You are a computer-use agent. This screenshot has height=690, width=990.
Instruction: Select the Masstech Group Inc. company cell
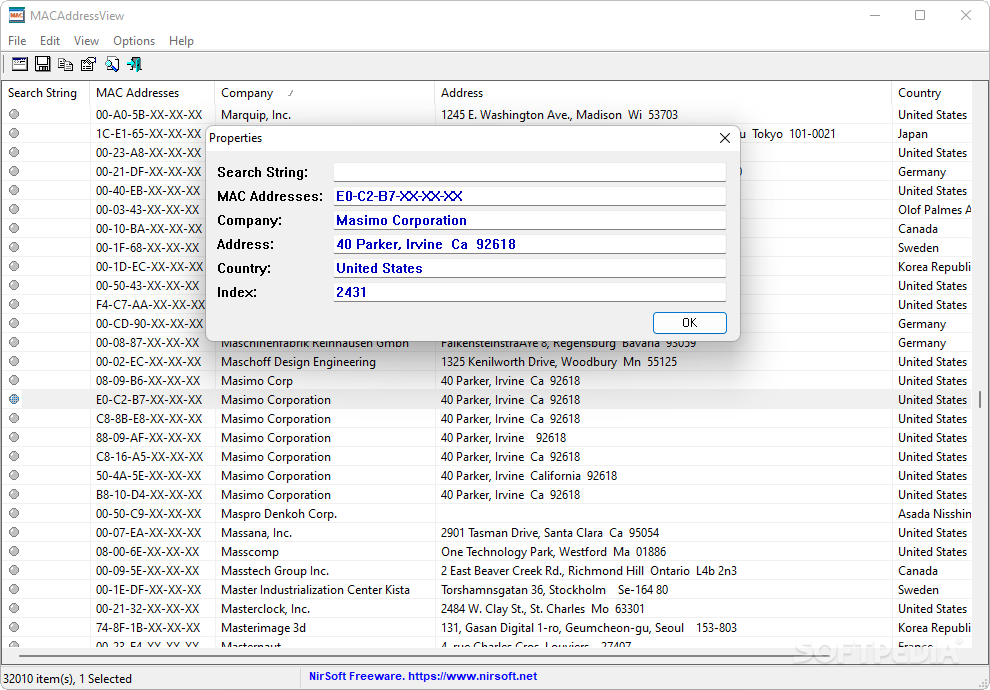pyautogui.click(x=275, y=571)
